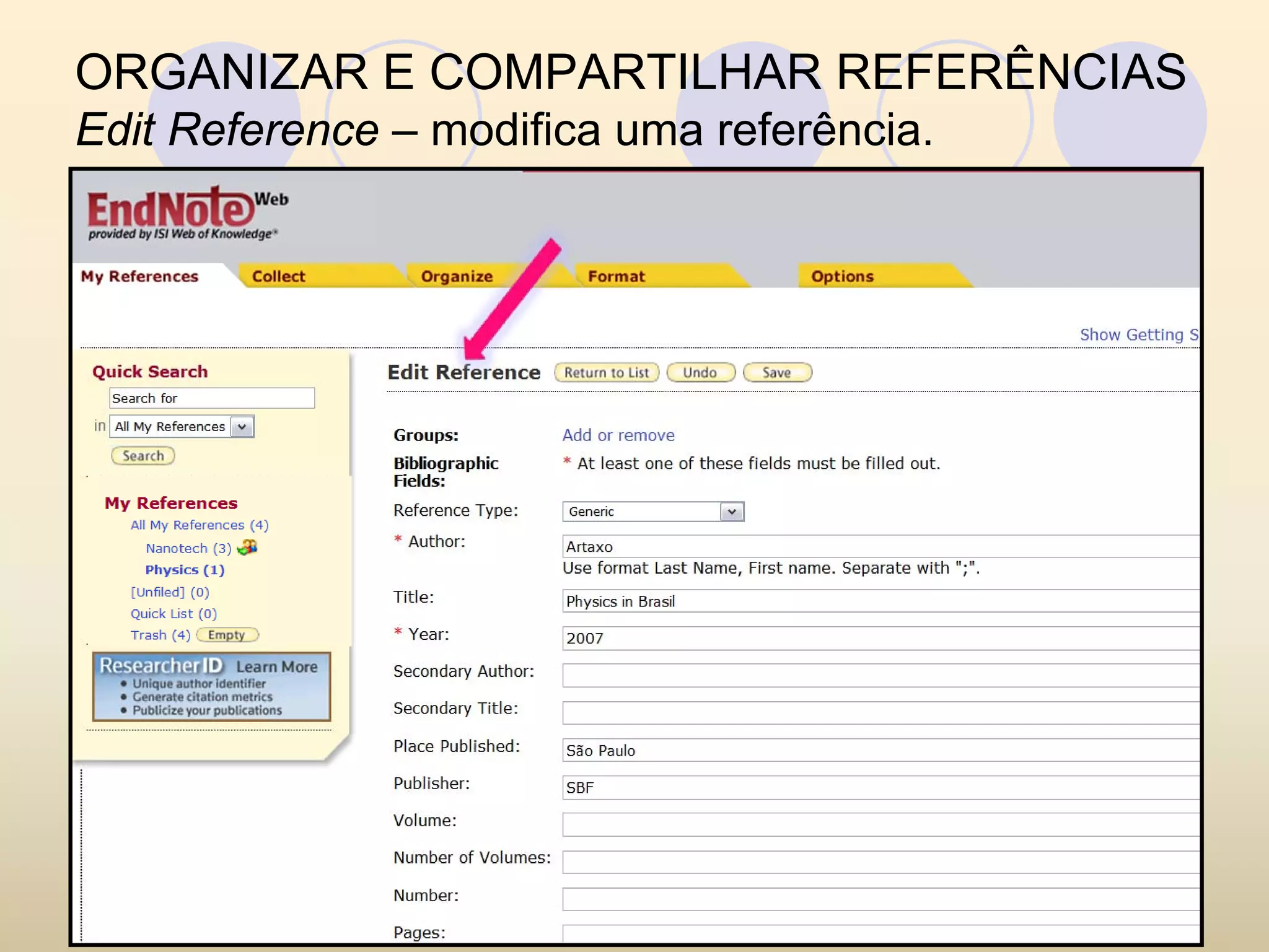Image resolution: width=1269 pixels, height=952 pixels.
Task: Open the Reference Type dropdown
Action: tap(653, 512)
